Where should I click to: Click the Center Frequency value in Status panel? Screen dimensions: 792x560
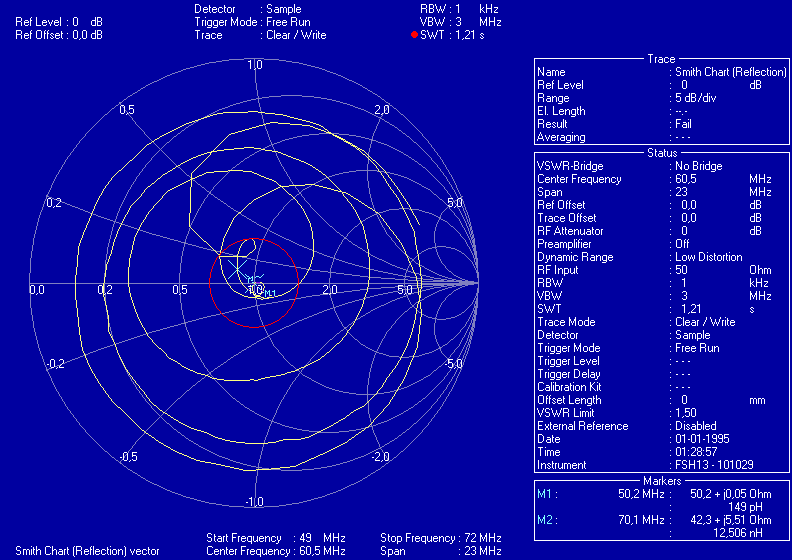point(690,179)
